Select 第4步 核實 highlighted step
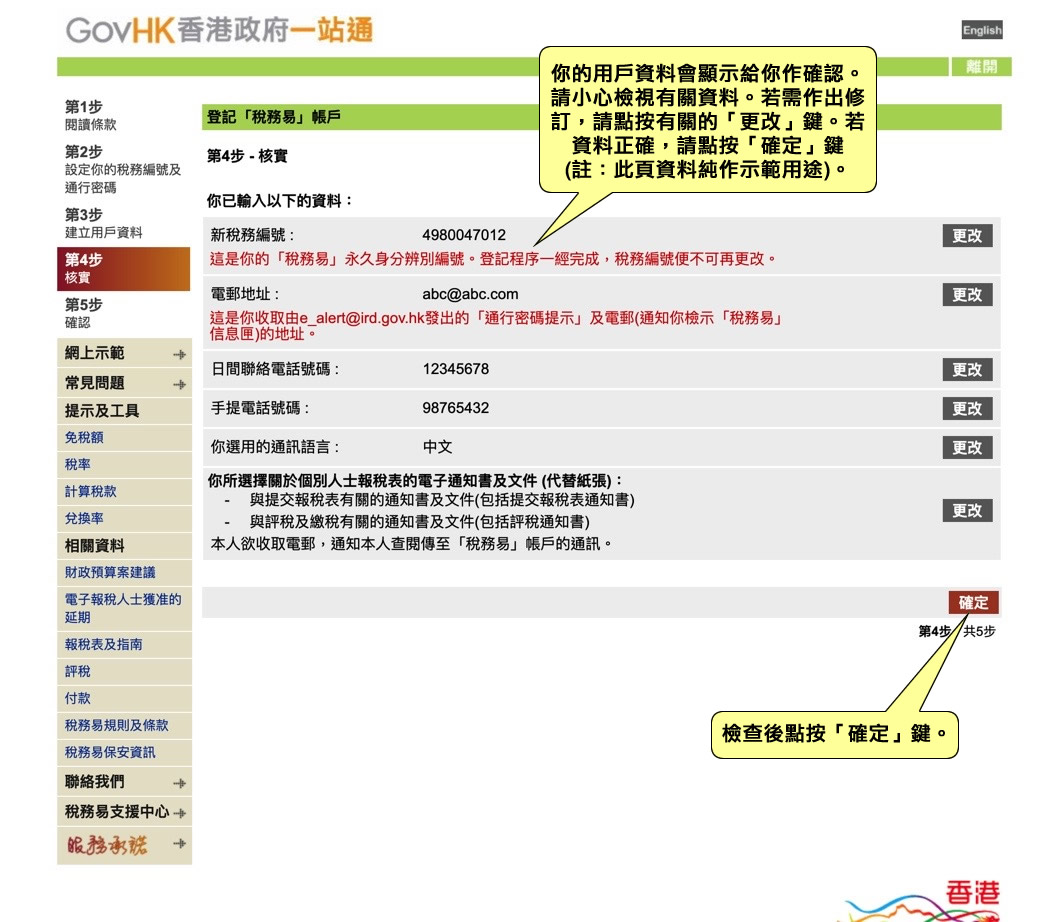Viewport: 1045px width, 922px height. 123,269
